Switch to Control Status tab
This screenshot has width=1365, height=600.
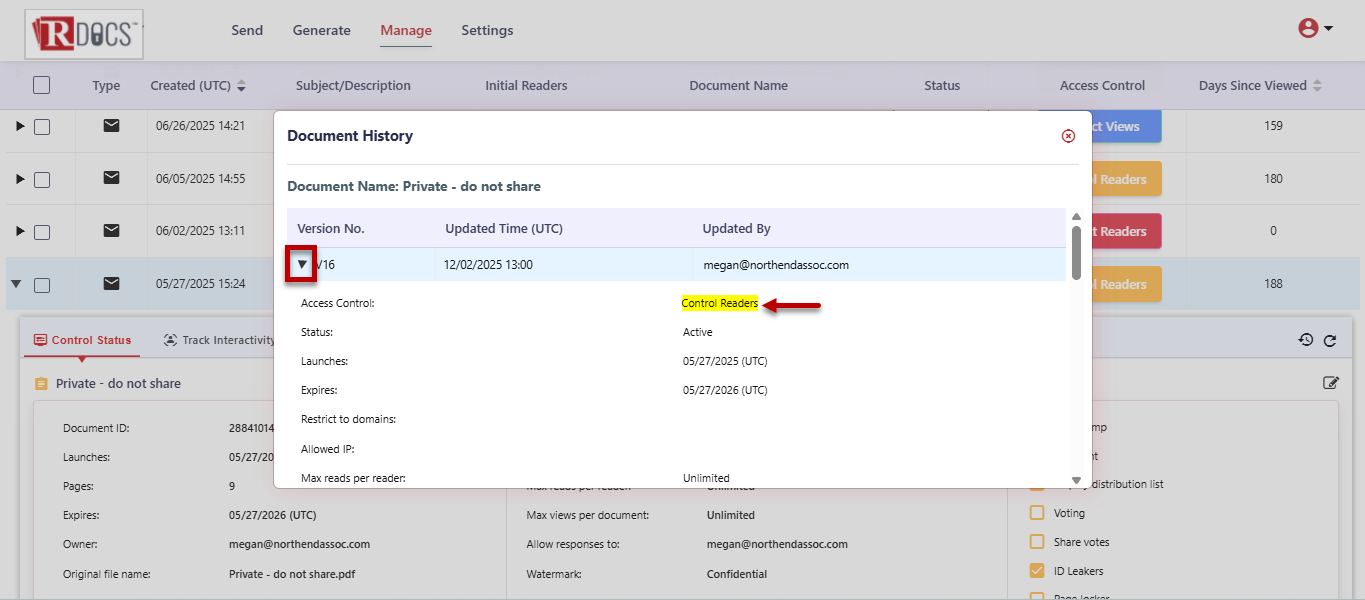[x=82, y=340]
